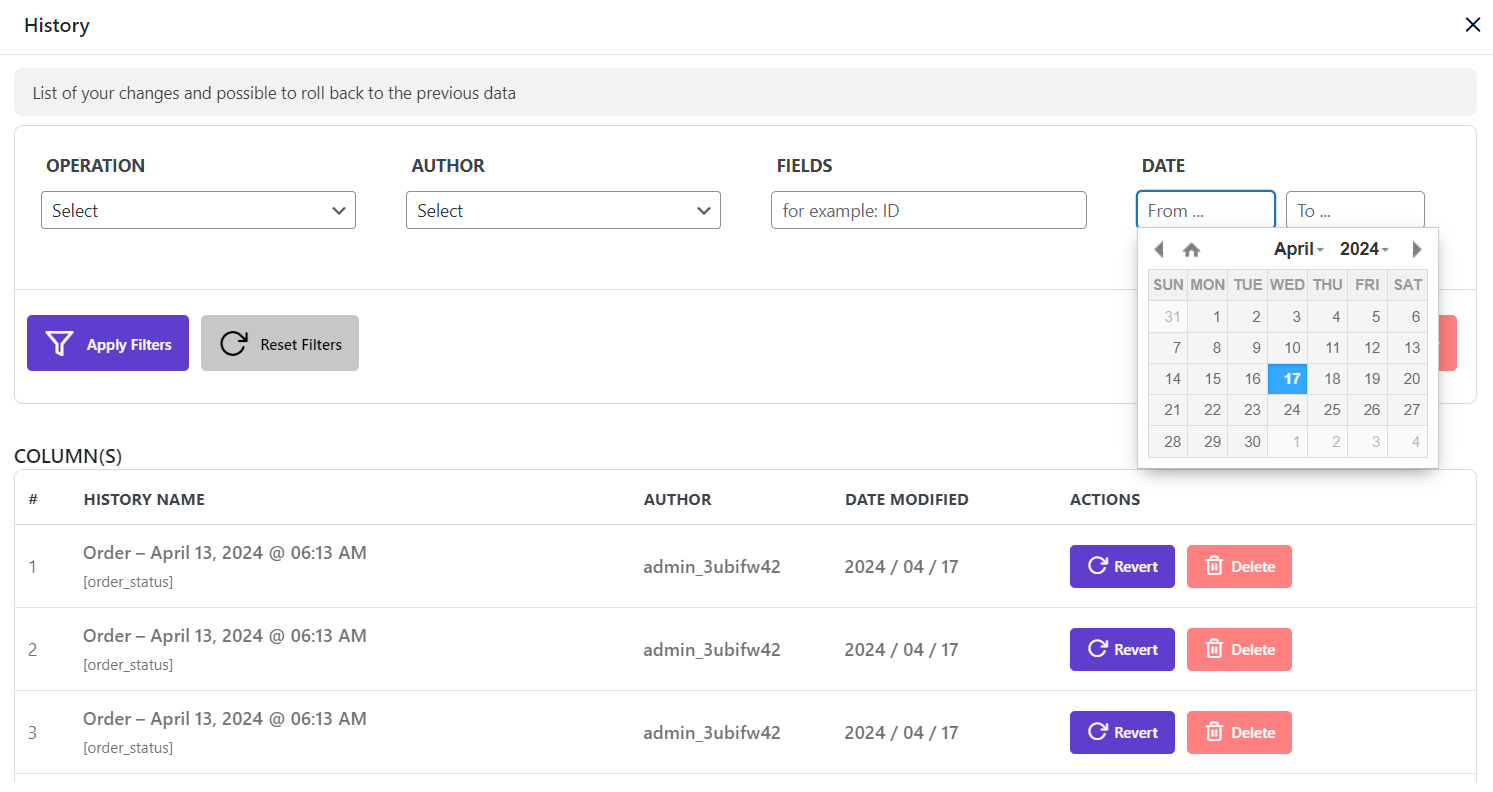Click the previous month arrow in calendar
This screenshot has width=1493, height=792.
click(x=1159, y=249)
